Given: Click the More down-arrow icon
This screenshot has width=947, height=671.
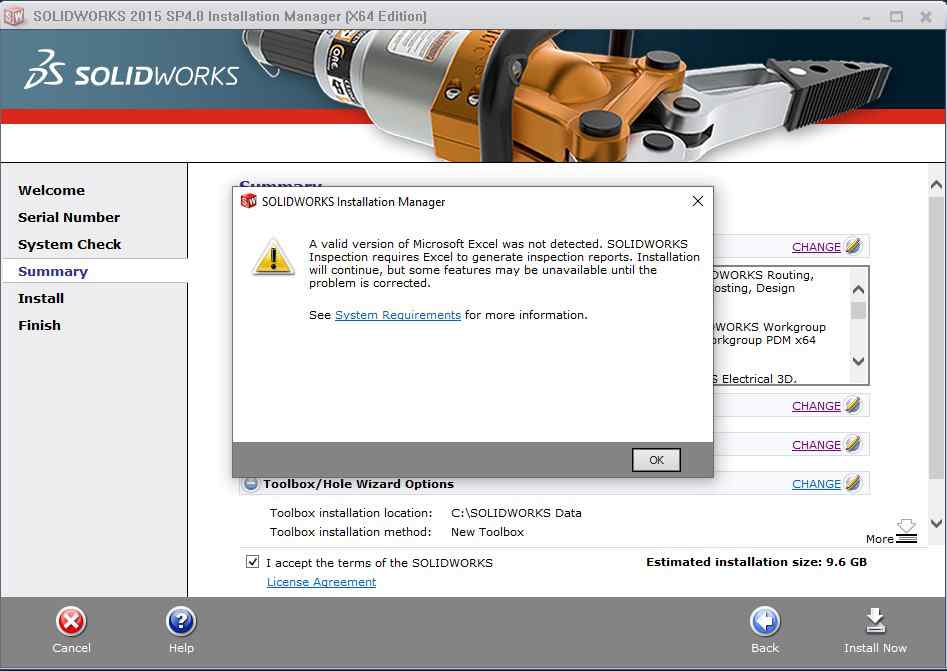Looking at the screenshot, I should pos(906,528).
